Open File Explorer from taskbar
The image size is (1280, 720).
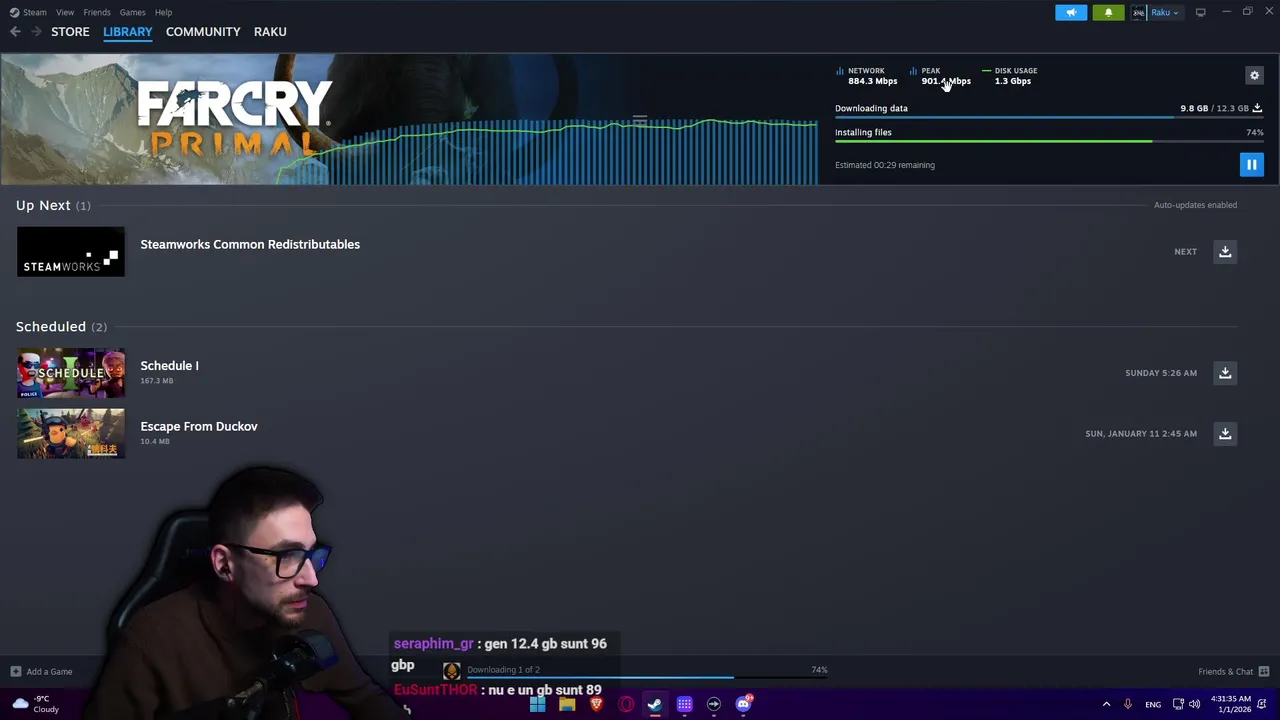[567, 704]
